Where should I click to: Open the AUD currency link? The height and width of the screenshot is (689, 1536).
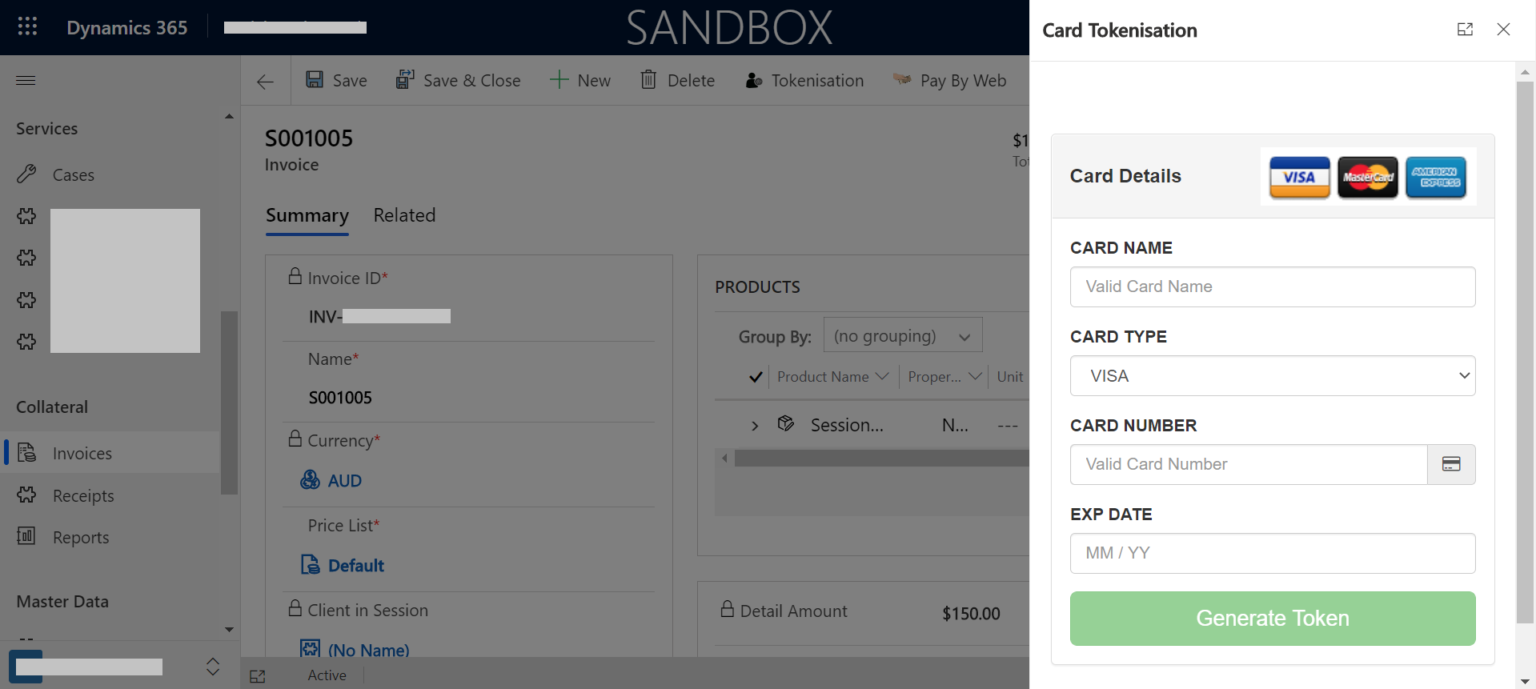[344, 481]
